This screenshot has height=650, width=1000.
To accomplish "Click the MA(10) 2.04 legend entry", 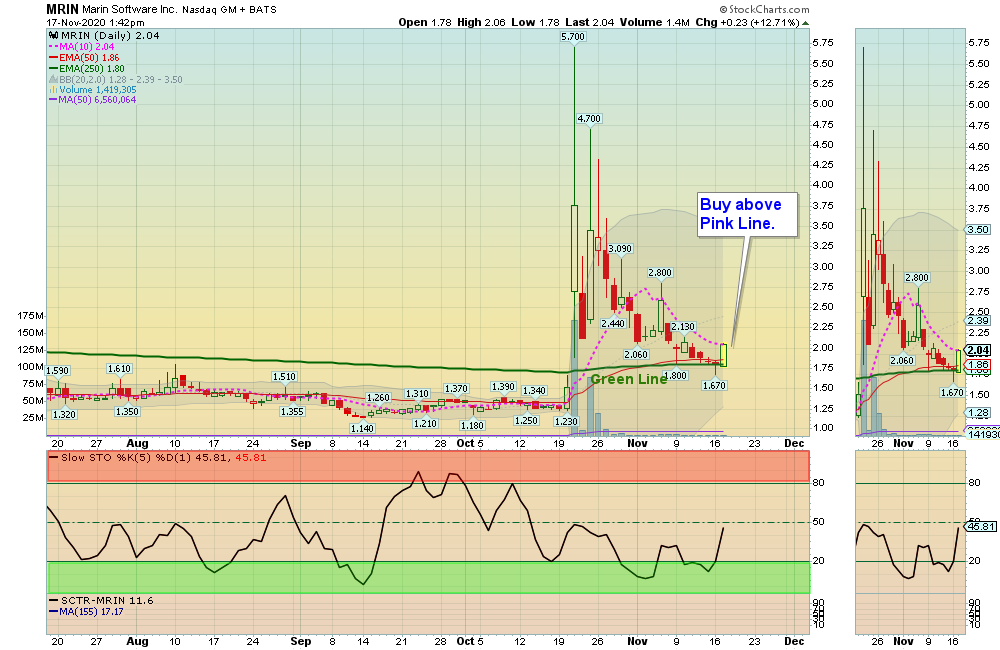I will pos(82,47).
